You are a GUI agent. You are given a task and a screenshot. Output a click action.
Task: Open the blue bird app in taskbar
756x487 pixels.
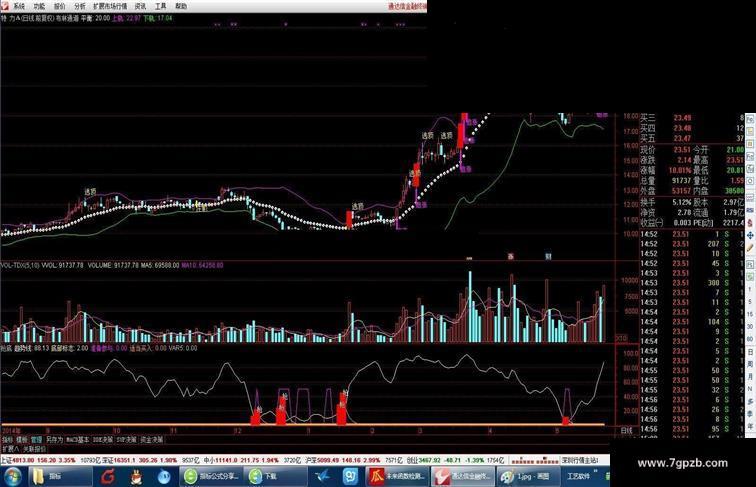[x=323, y=477]
